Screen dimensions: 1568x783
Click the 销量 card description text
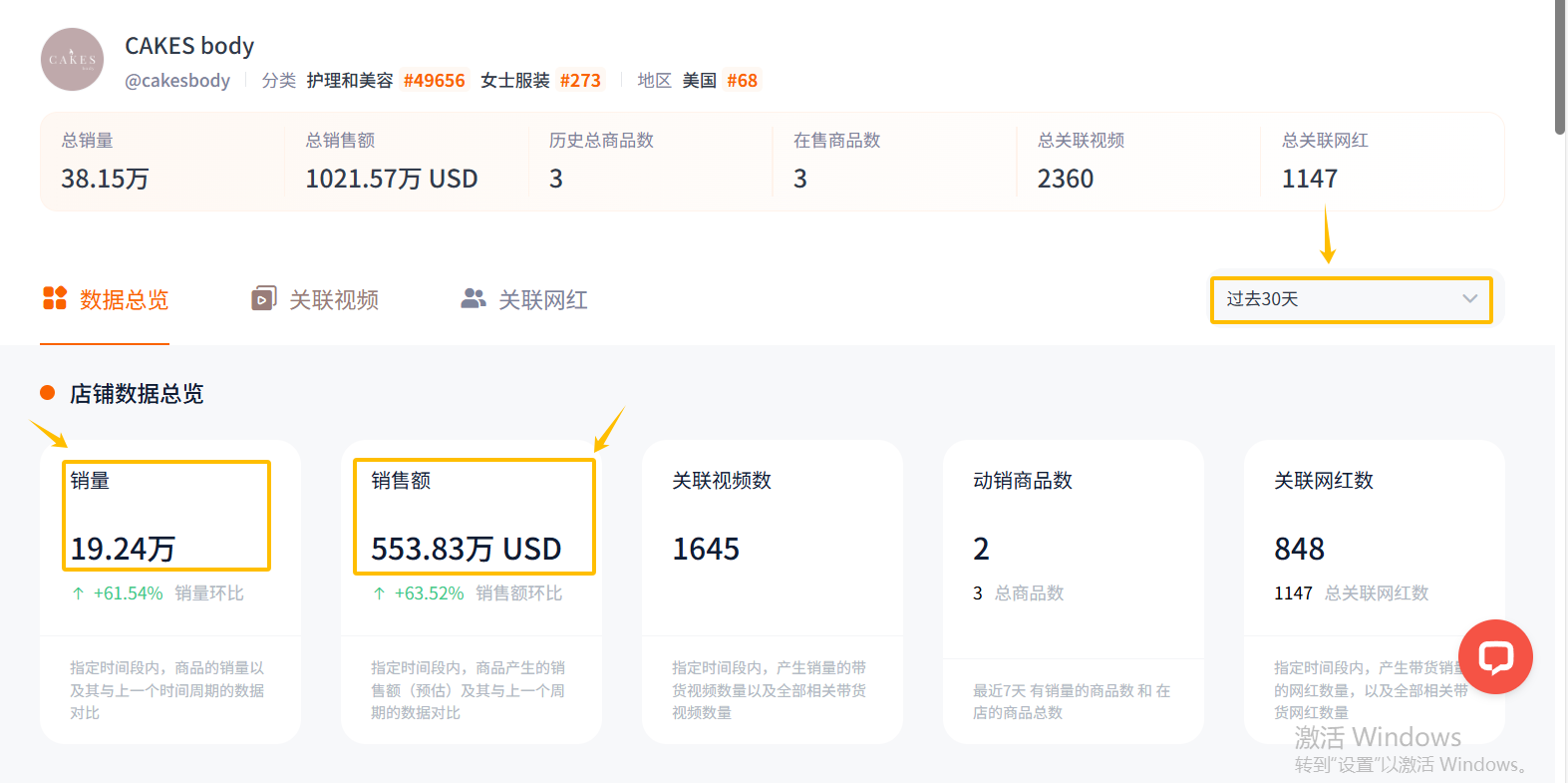167,690
